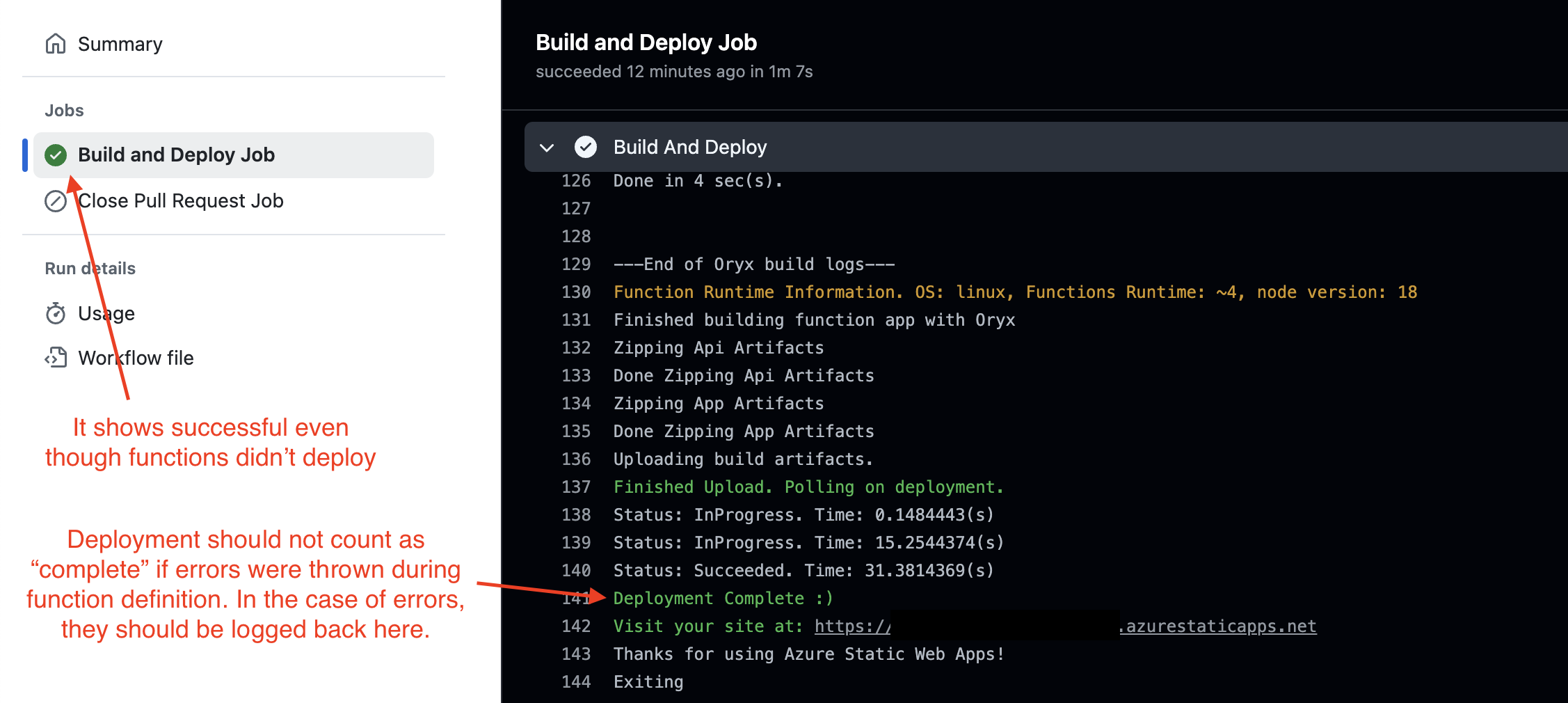
Task: Open Close Pull Request Job
Action: (181, 200)
